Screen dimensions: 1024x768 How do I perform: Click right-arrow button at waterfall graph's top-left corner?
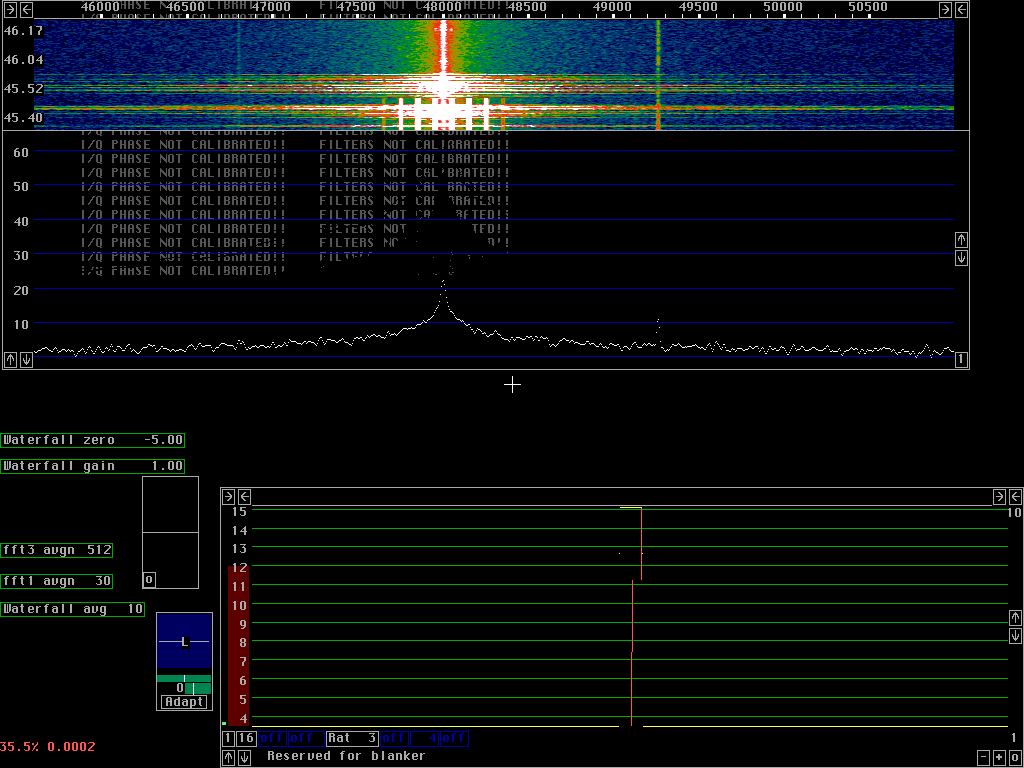click(x=10, y=10)
